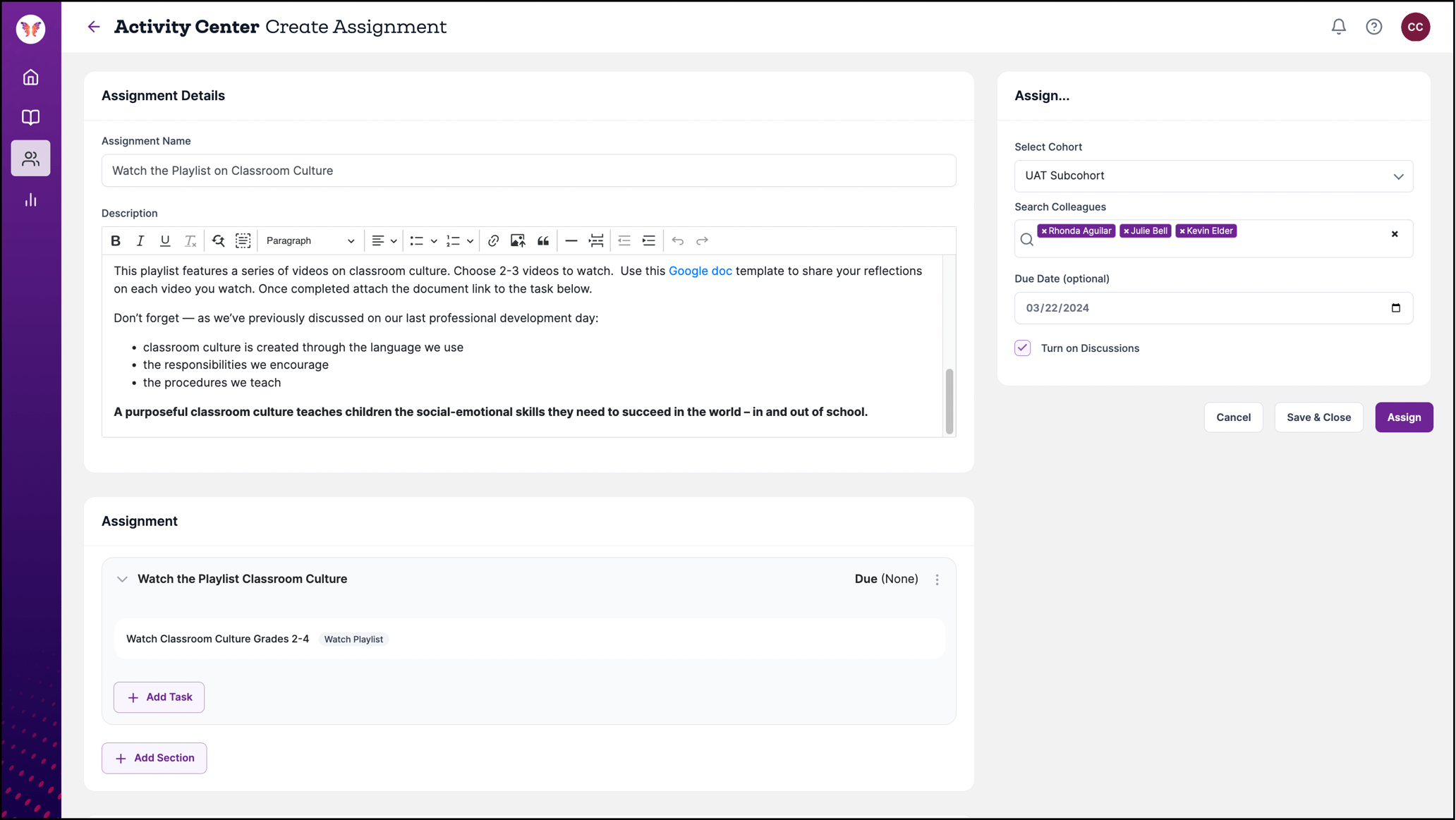Image resolution: width=1456 pixels, height=820 pixels.
Task: Open the Paragraph style dropdown
Action: point(310,240)
